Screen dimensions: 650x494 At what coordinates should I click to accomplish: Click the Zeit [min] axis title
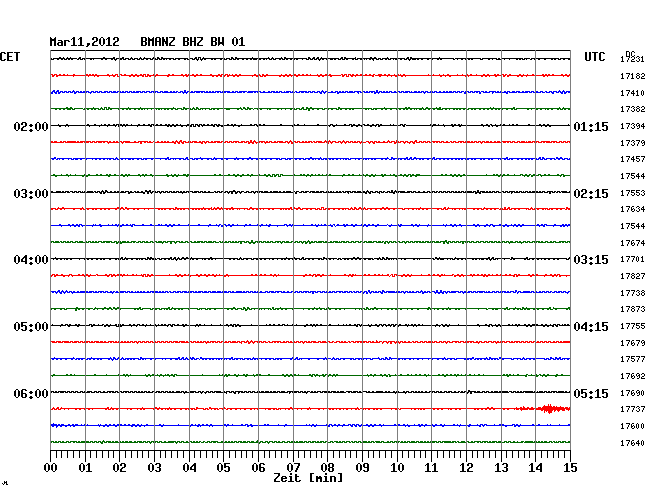click(x=308, y=478)
